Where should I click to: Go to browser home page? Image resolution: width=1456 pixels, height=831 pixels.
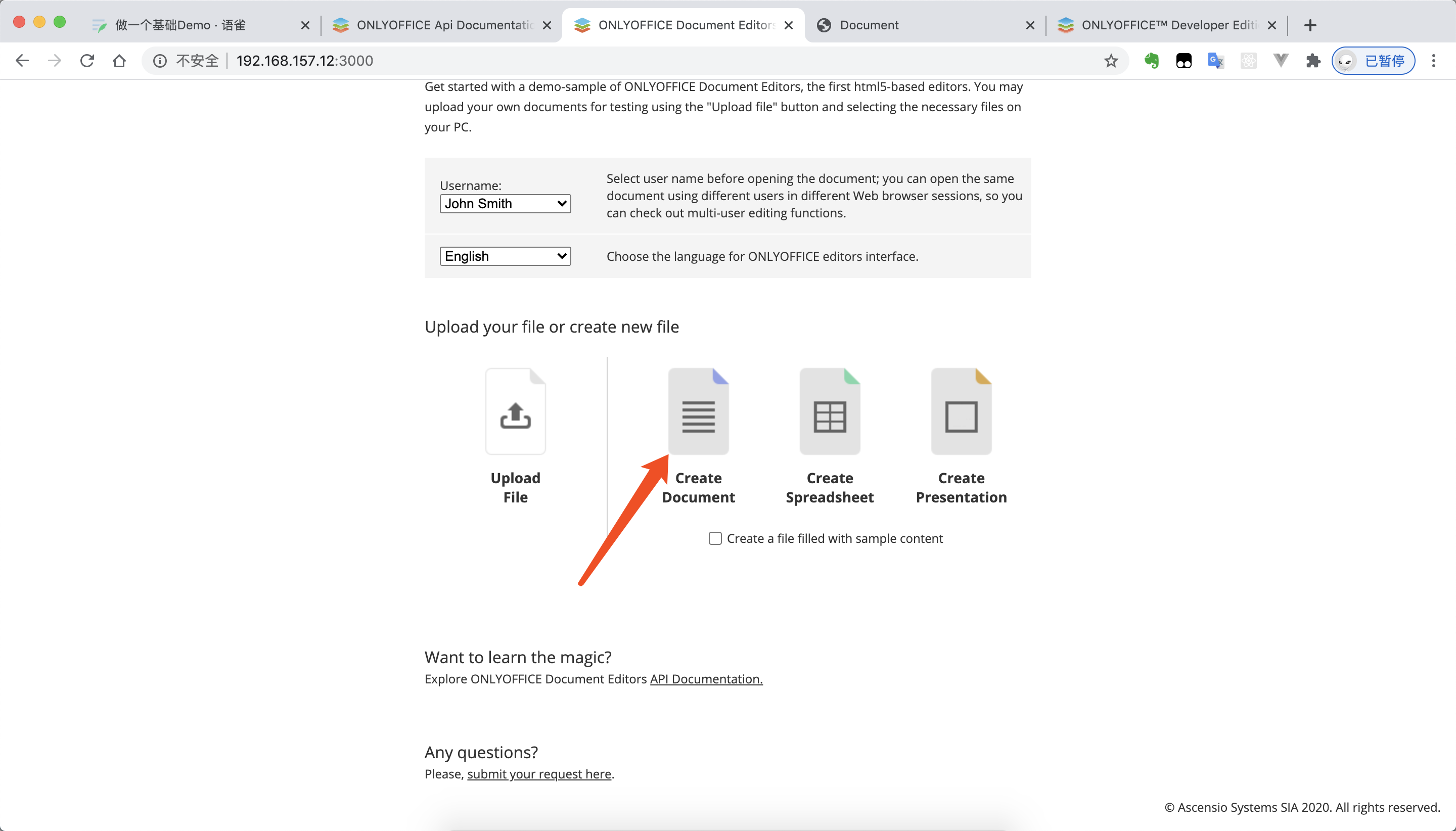[119, 61]
